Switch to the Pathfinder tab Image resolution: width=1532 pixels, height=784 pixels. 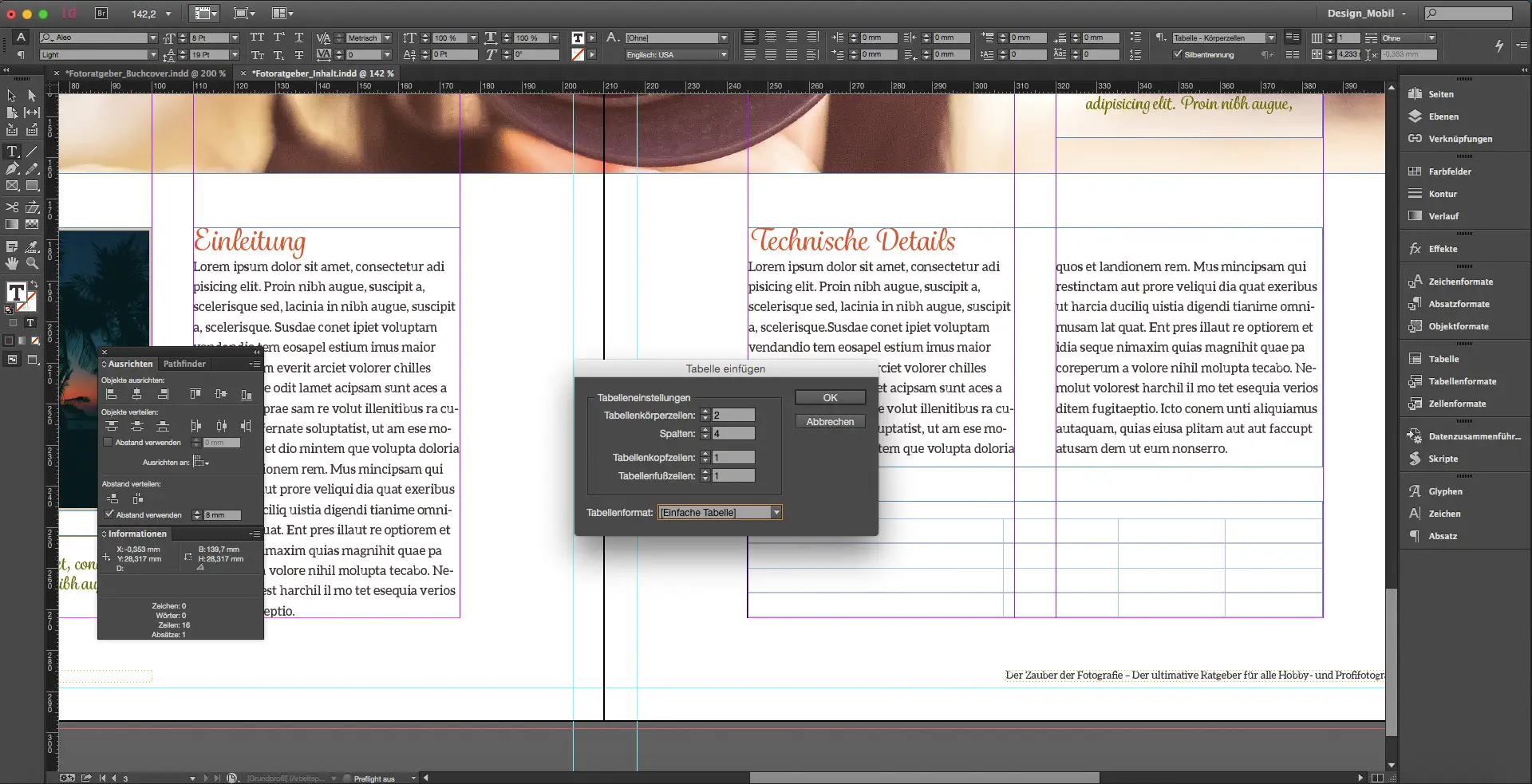point(184,364)
